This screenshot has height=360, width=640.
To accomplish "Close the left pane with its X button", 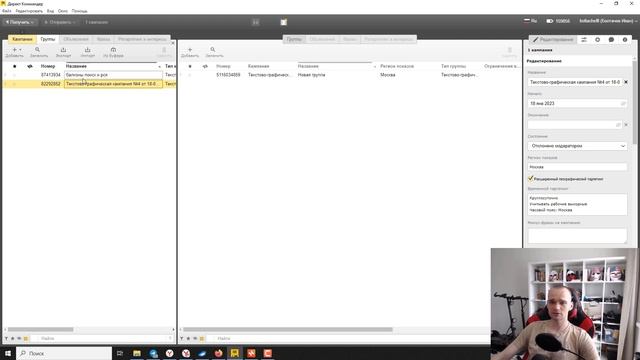I will point(173,43).
